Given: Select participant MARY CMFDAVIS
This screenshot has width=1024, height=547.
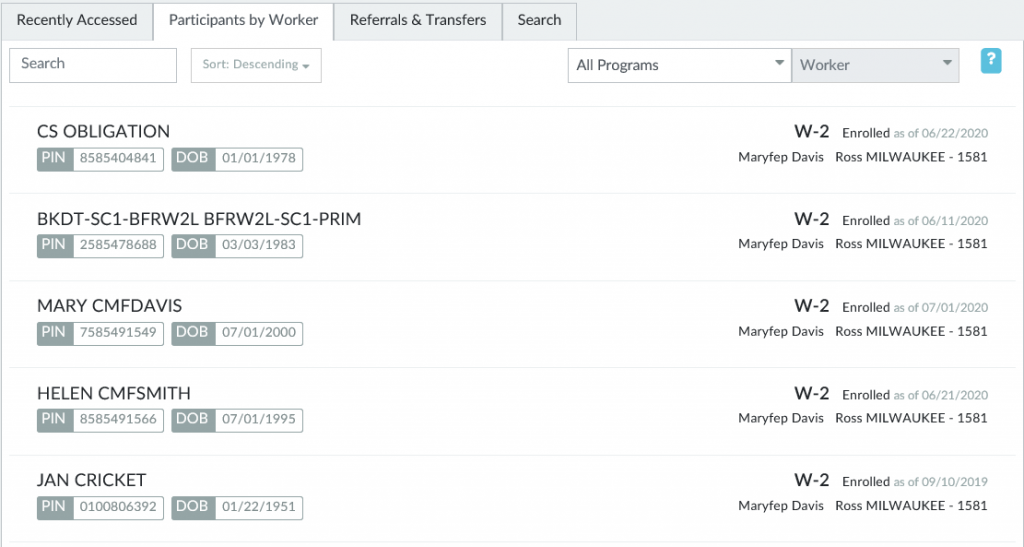Looking at the screenshot, I should click(x=109, y=305).
